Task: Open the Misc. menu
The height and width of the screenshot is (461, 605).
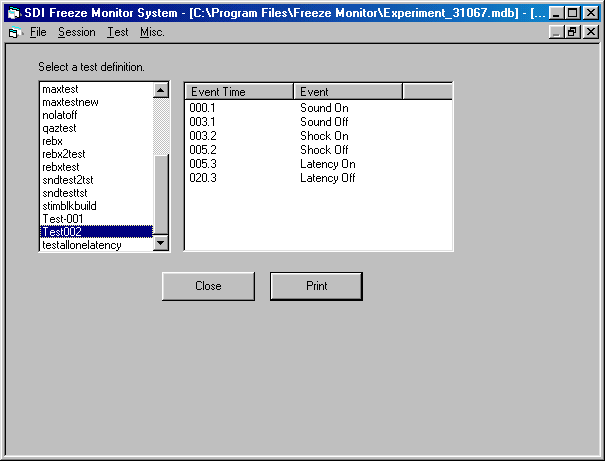Action: (152, 32)
